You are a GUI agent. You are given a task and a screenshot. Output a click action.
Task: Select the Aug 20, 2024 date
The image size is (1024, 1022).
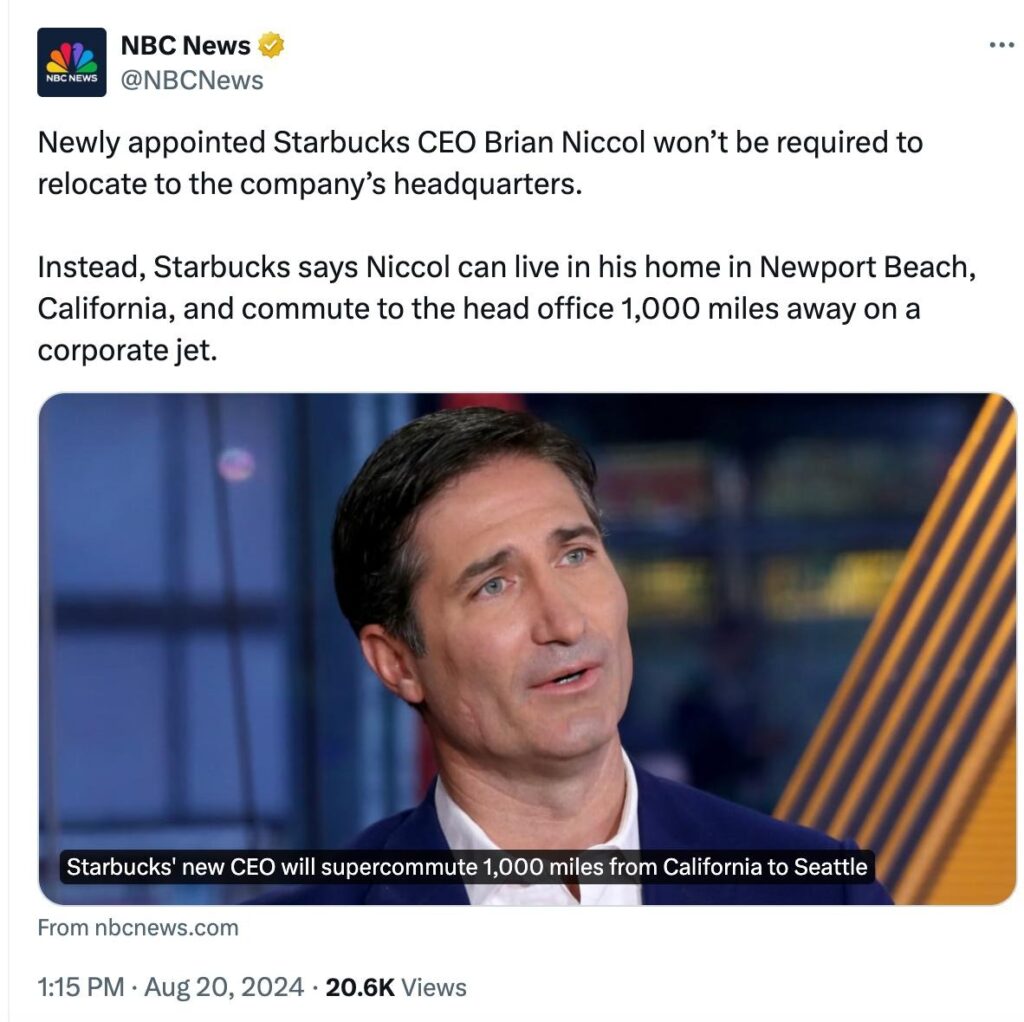pos(224,987)
